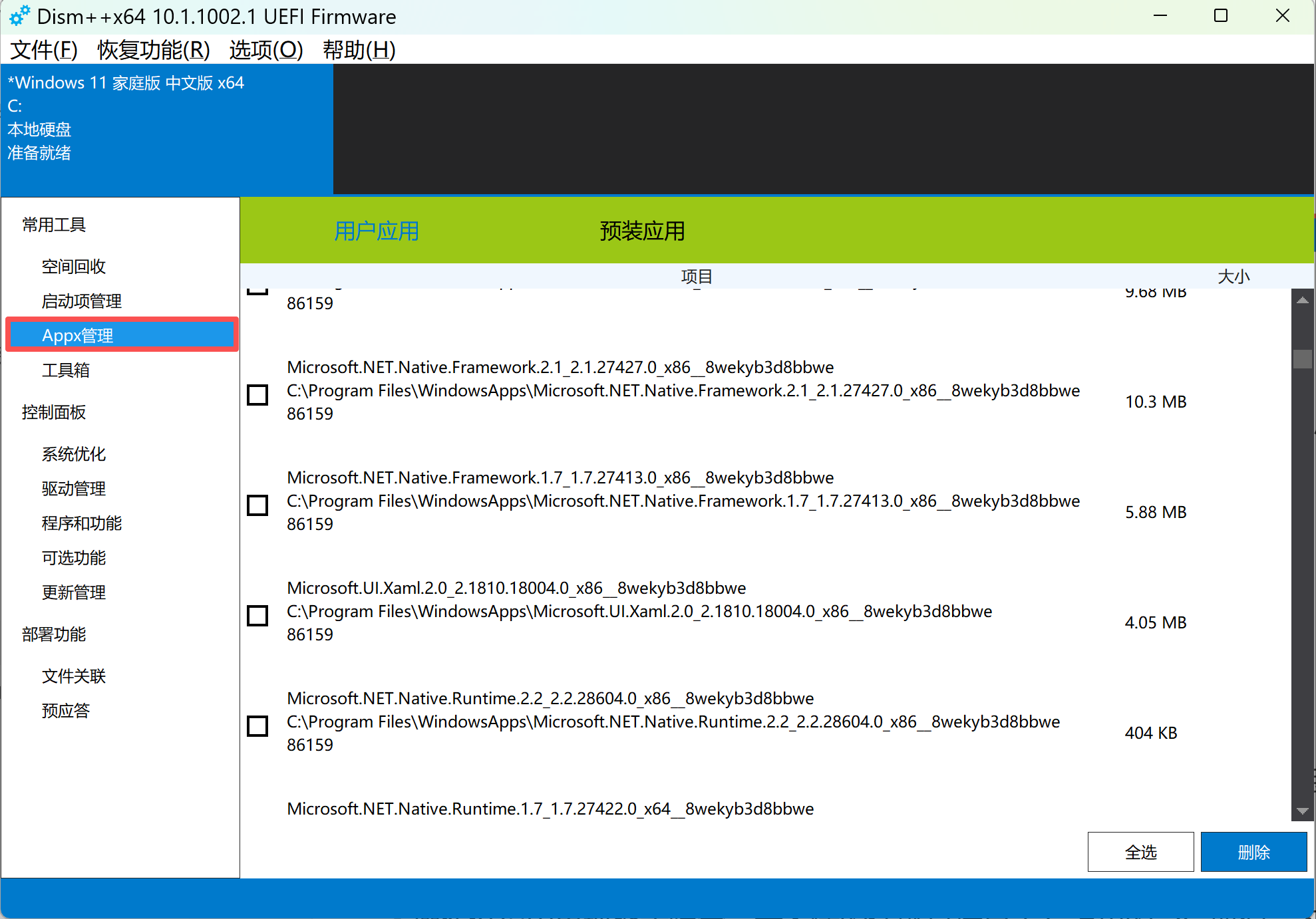Open the 帮助(H) menu
The image size is (1316, 919).
[x=359, y=50]
